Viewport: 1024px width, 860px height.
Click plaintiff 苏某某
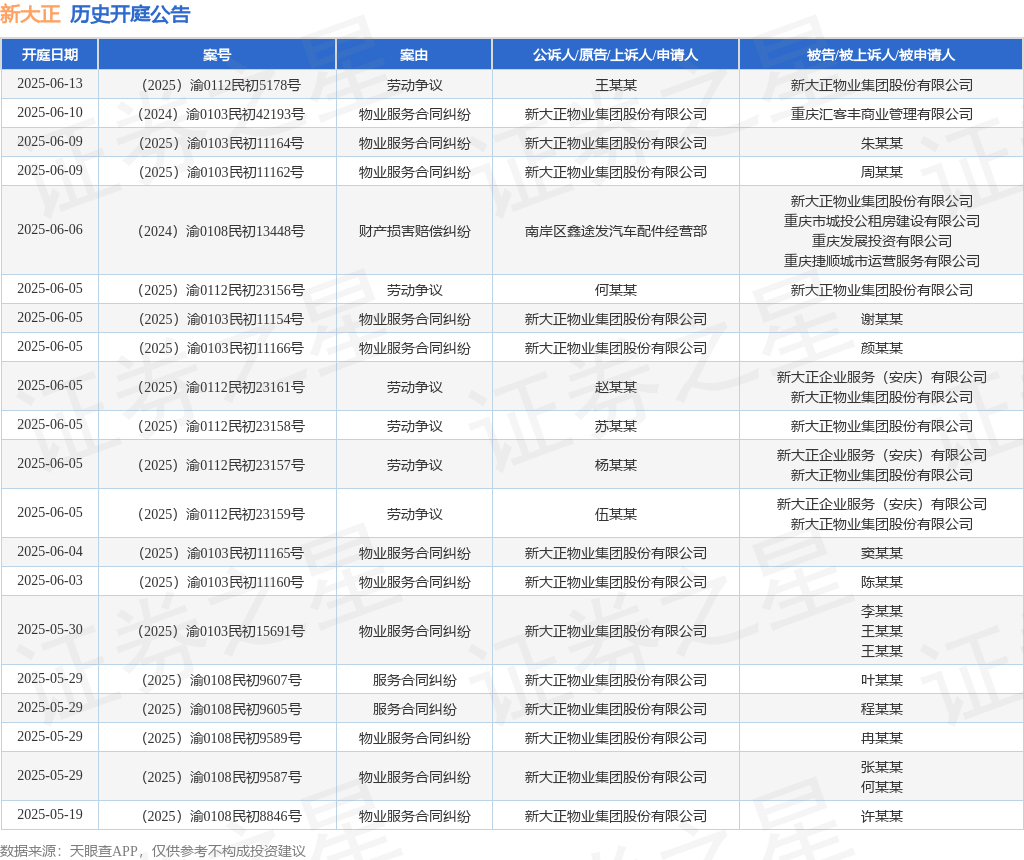615,426
